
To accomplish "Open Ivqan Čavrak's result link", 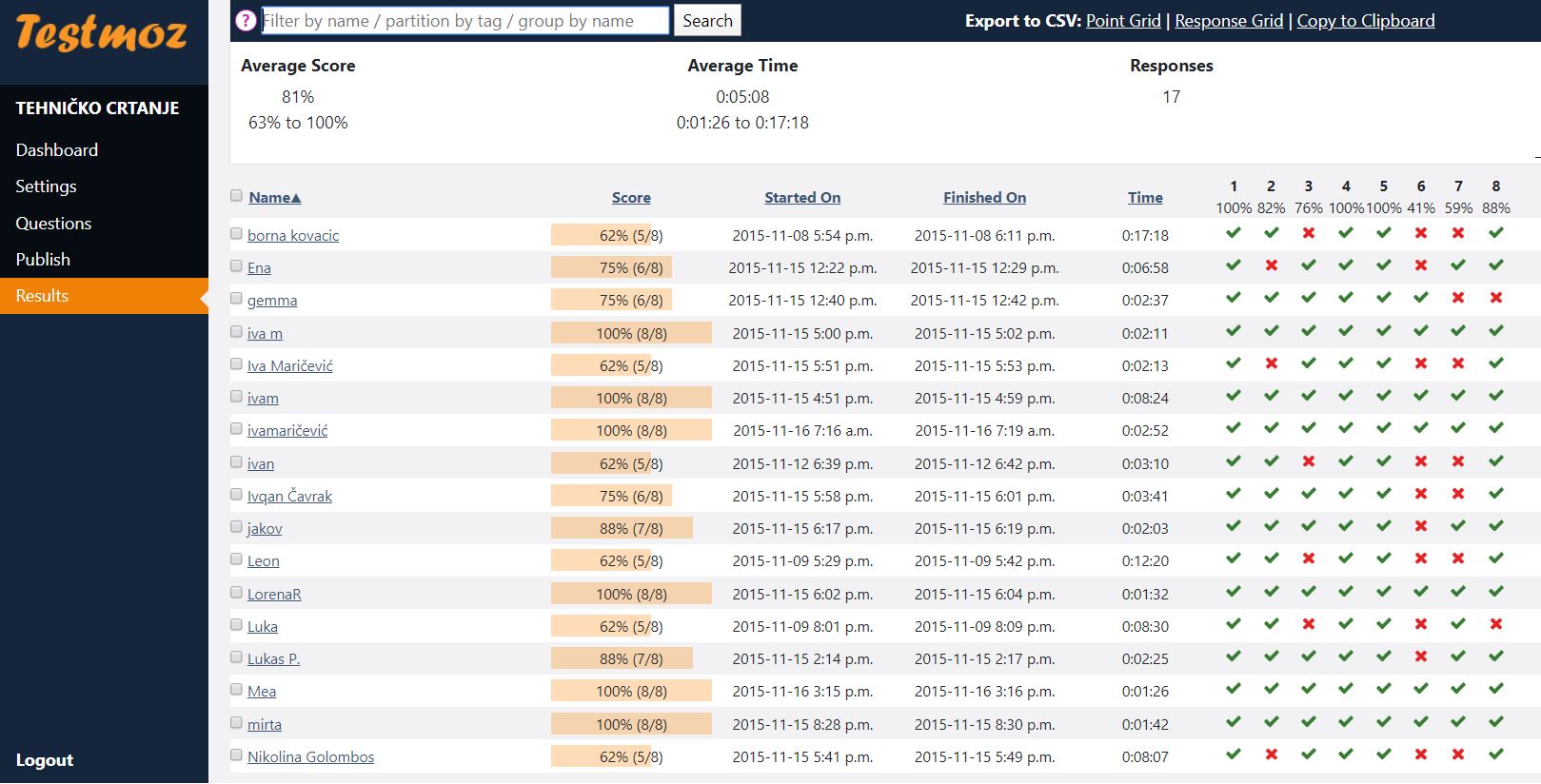I will pos(289,497).
